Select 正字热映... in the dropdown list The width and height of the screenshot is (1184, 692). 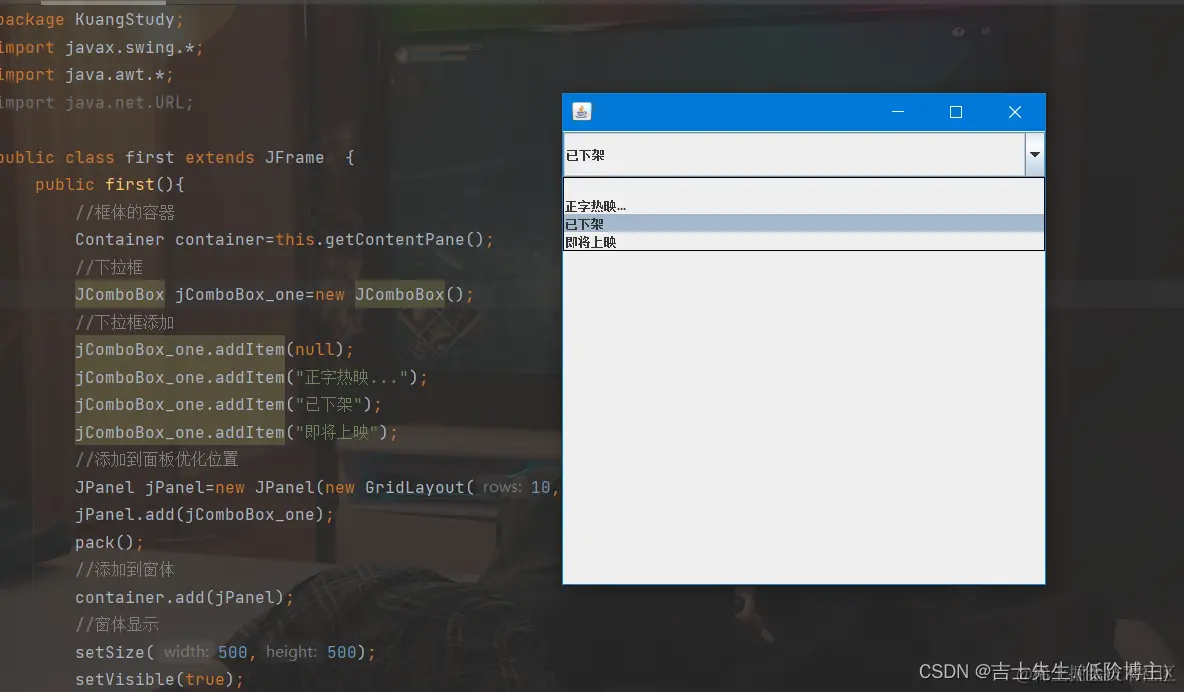coord(803,206)
